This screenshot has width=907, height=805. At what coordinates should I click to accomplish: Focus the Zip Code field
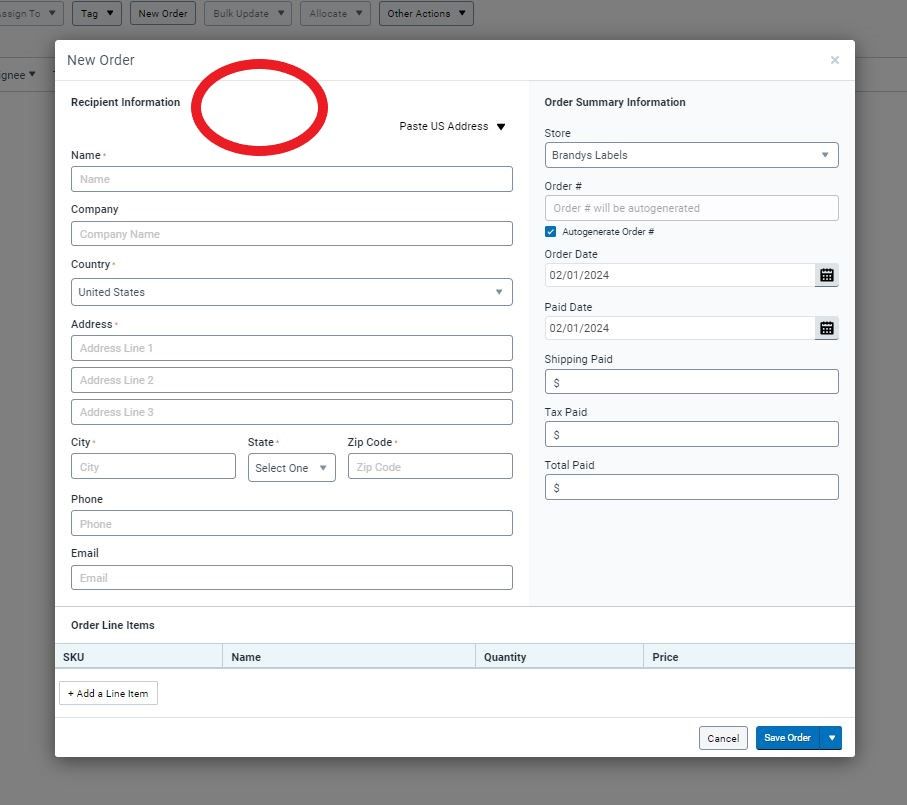(429, 467)
